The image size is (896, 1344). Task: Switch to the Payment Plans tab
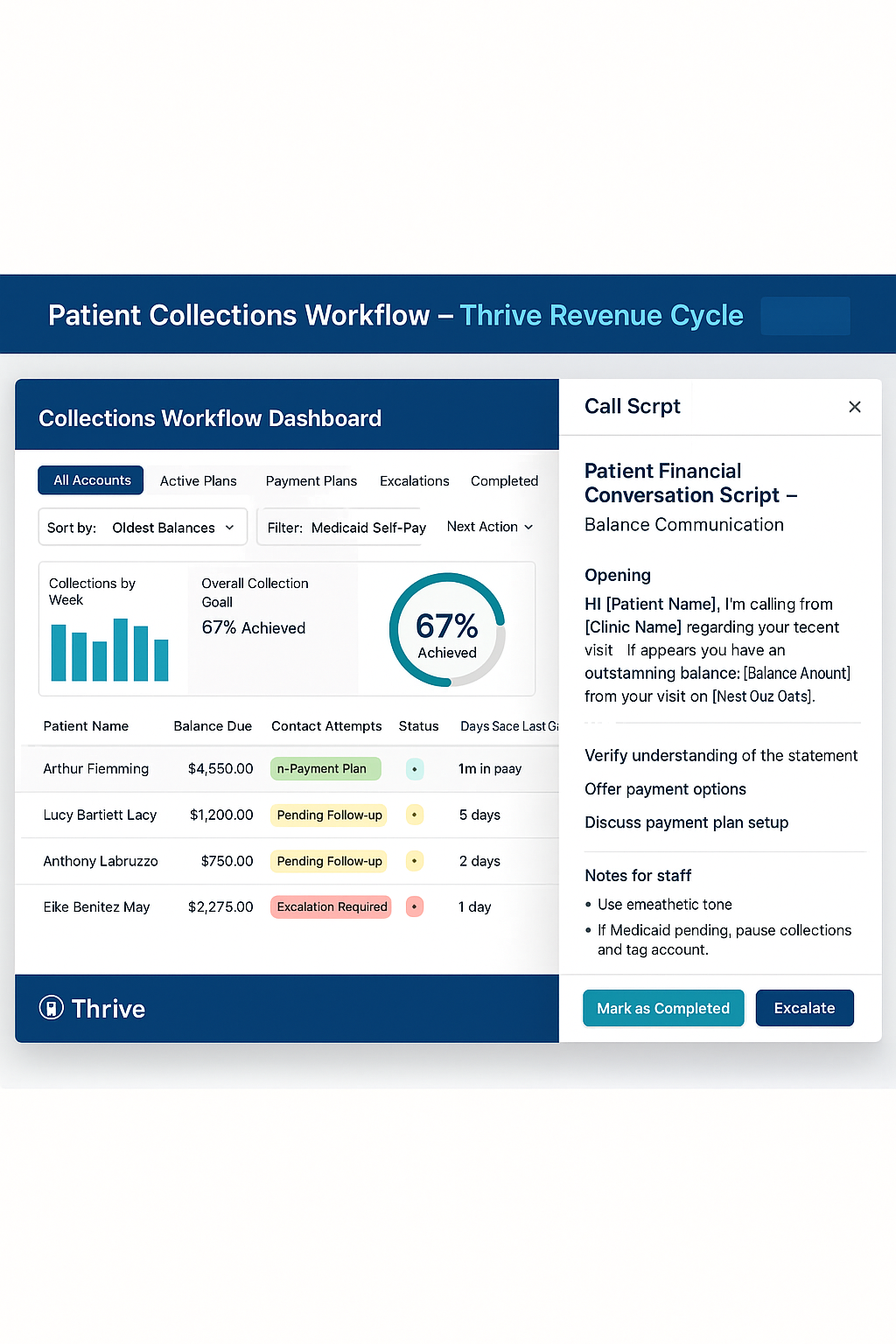point(311,481)
